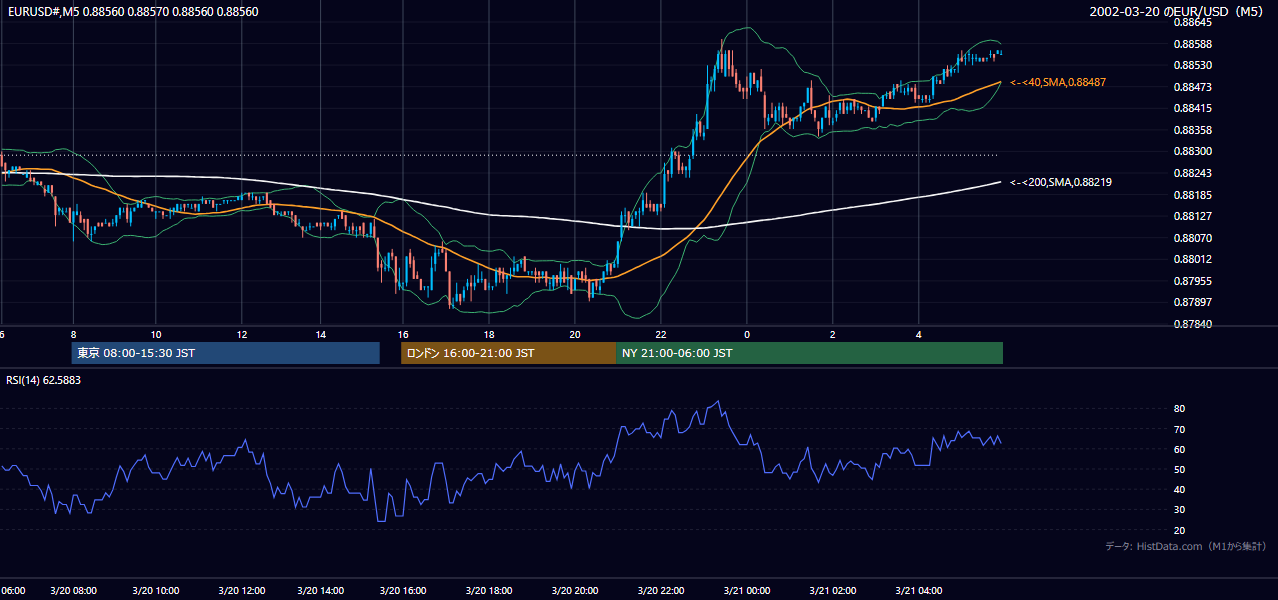Click bottom time label 3/20 22:00
Viewport: 1278px width, 600px height.
pos(661,591)
